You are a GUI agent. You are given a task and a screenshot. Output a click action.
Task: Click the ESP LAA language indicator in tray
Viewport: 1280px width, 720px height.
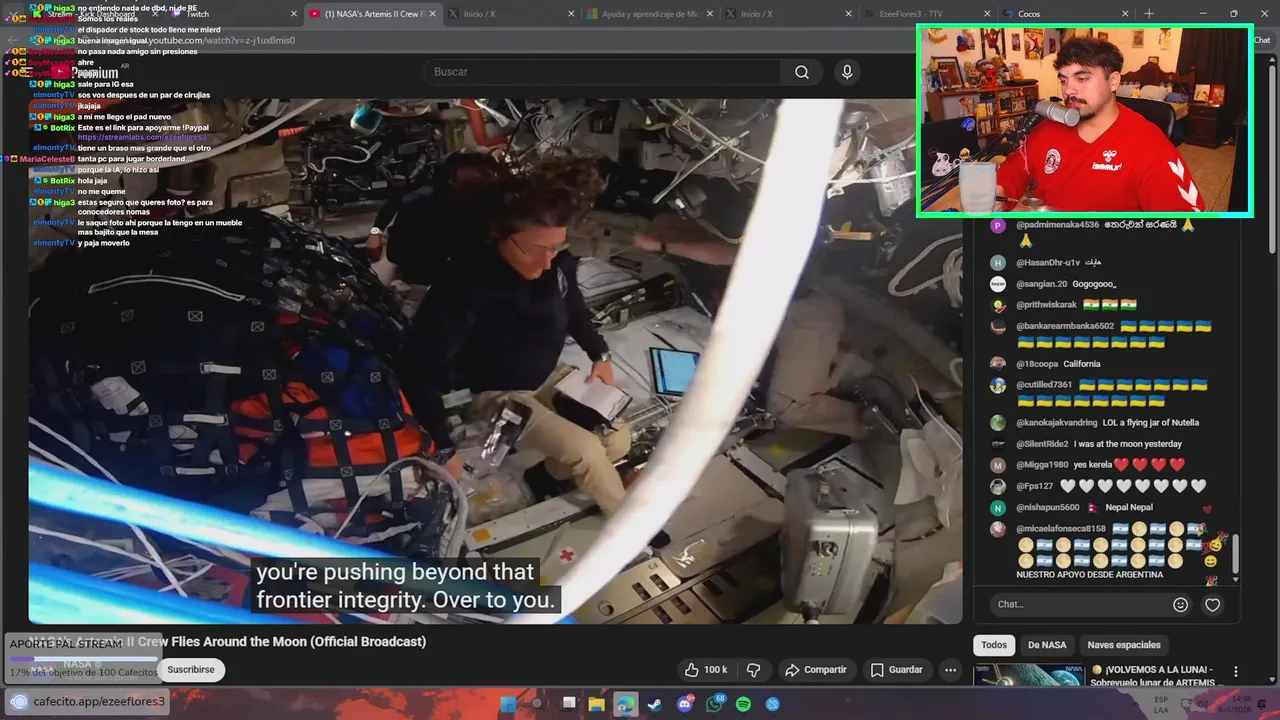click(1162, 703)
